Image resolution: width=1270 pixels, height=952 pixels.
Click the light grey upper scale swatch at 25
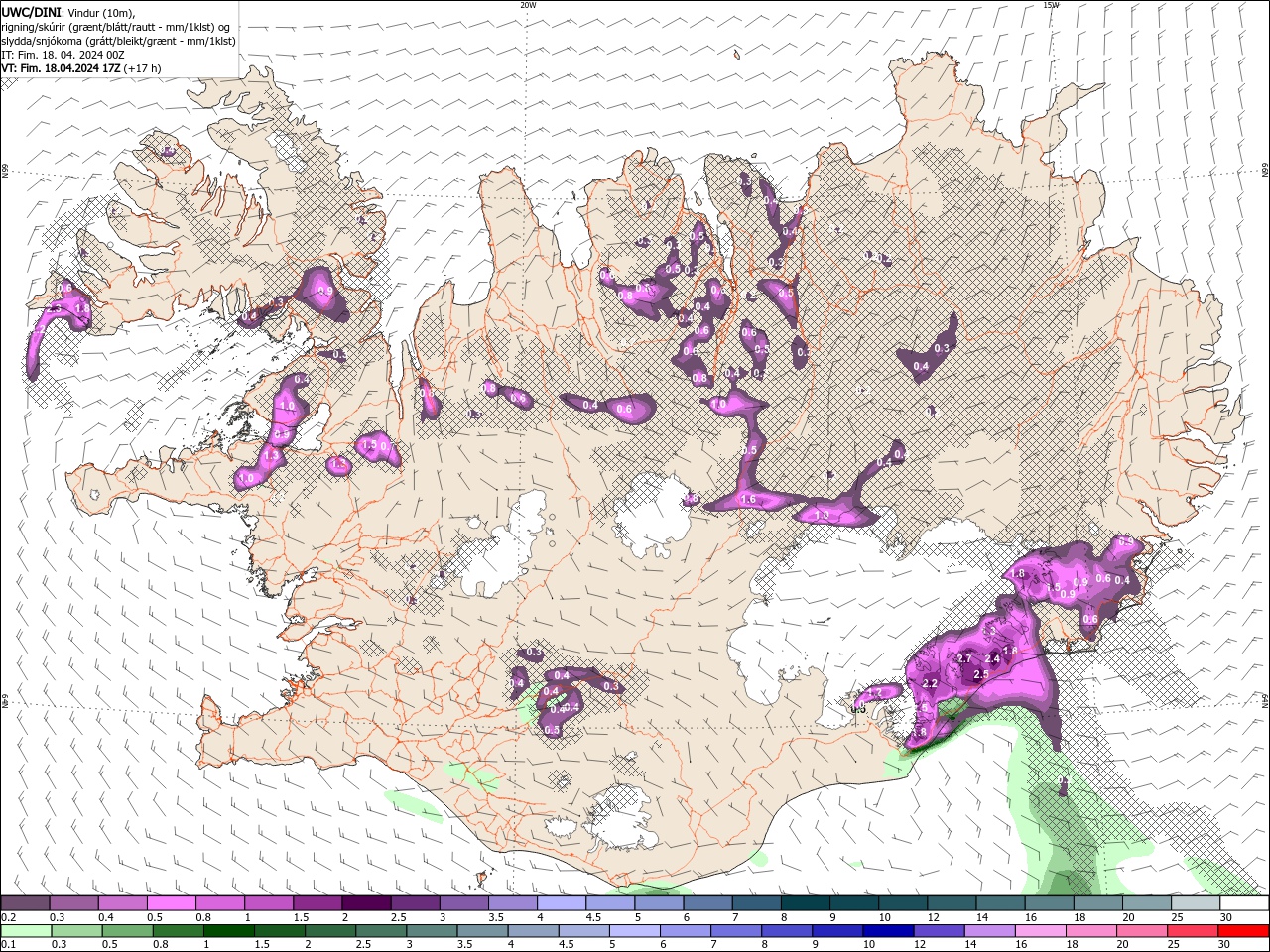pyautogui.click(x=1194, y=903)
